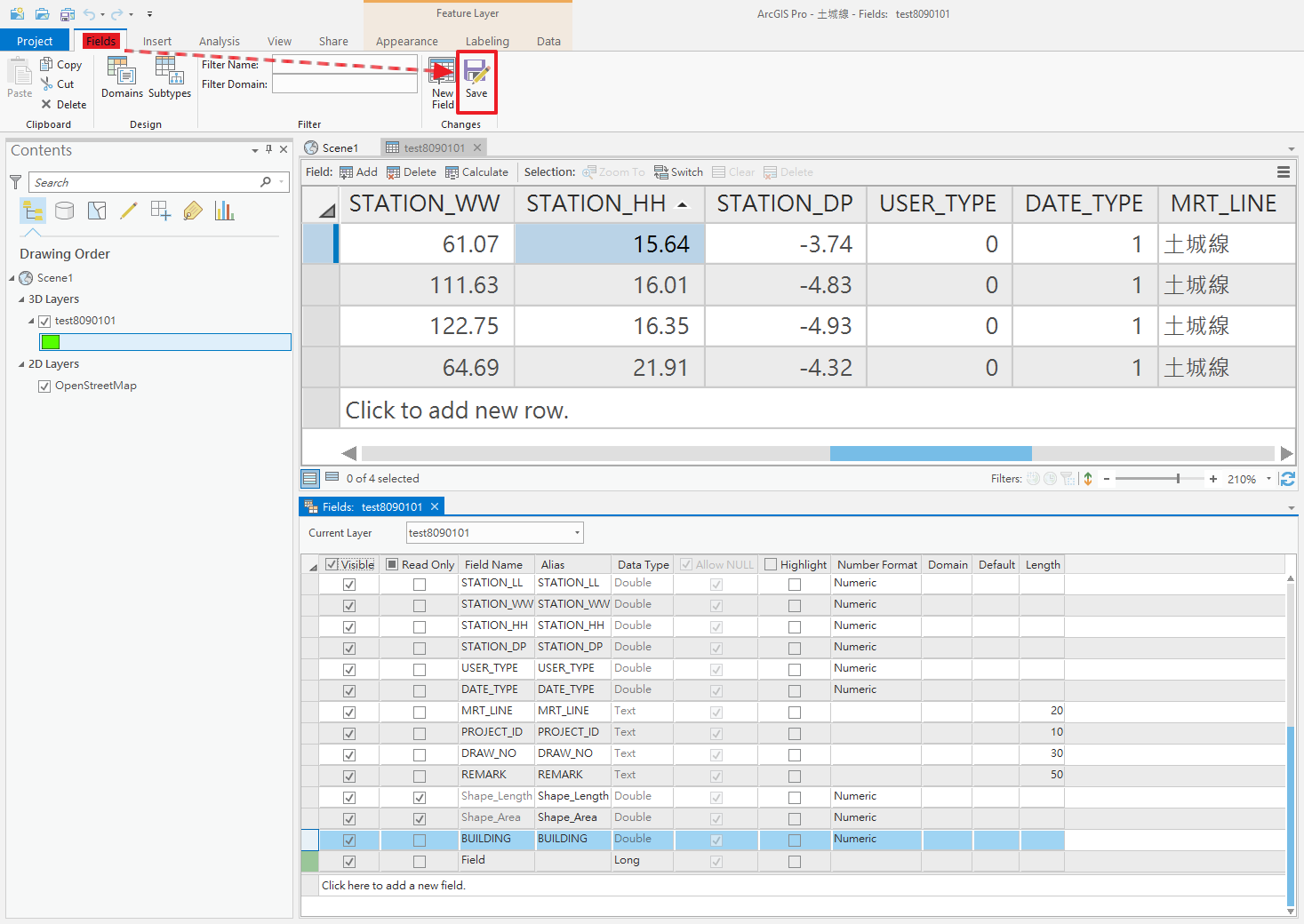Uncheck Visible for REMARK field

tap(349, 777)
